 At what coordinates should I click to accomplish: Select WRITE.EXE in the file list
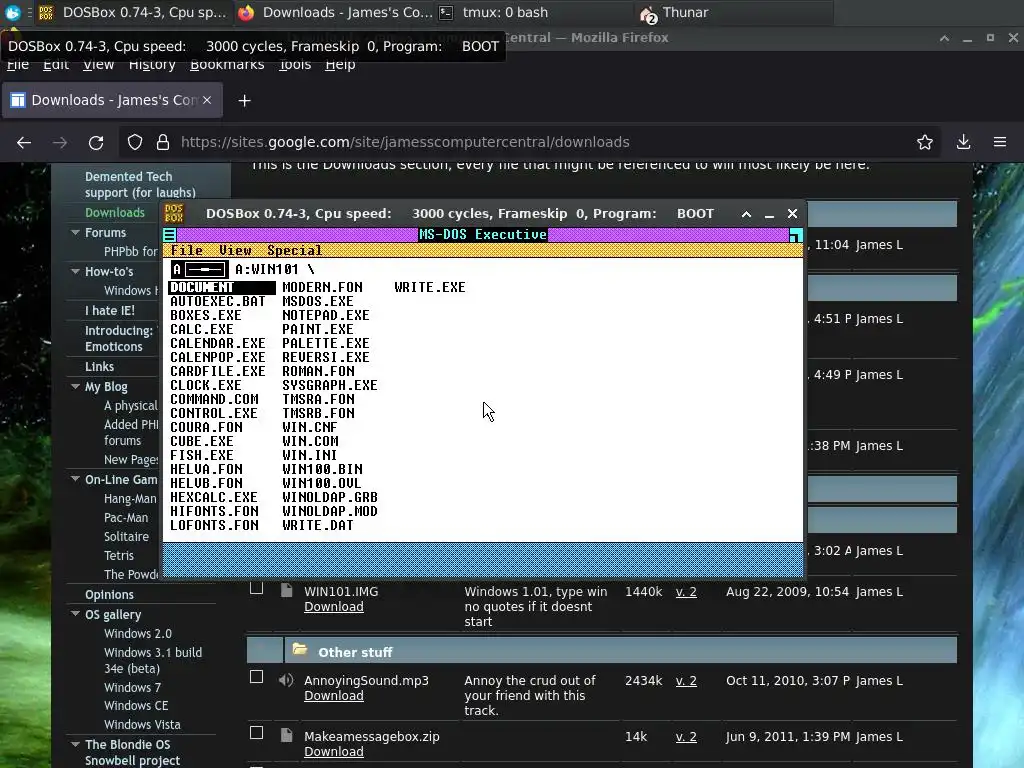[x=430, y=287]
